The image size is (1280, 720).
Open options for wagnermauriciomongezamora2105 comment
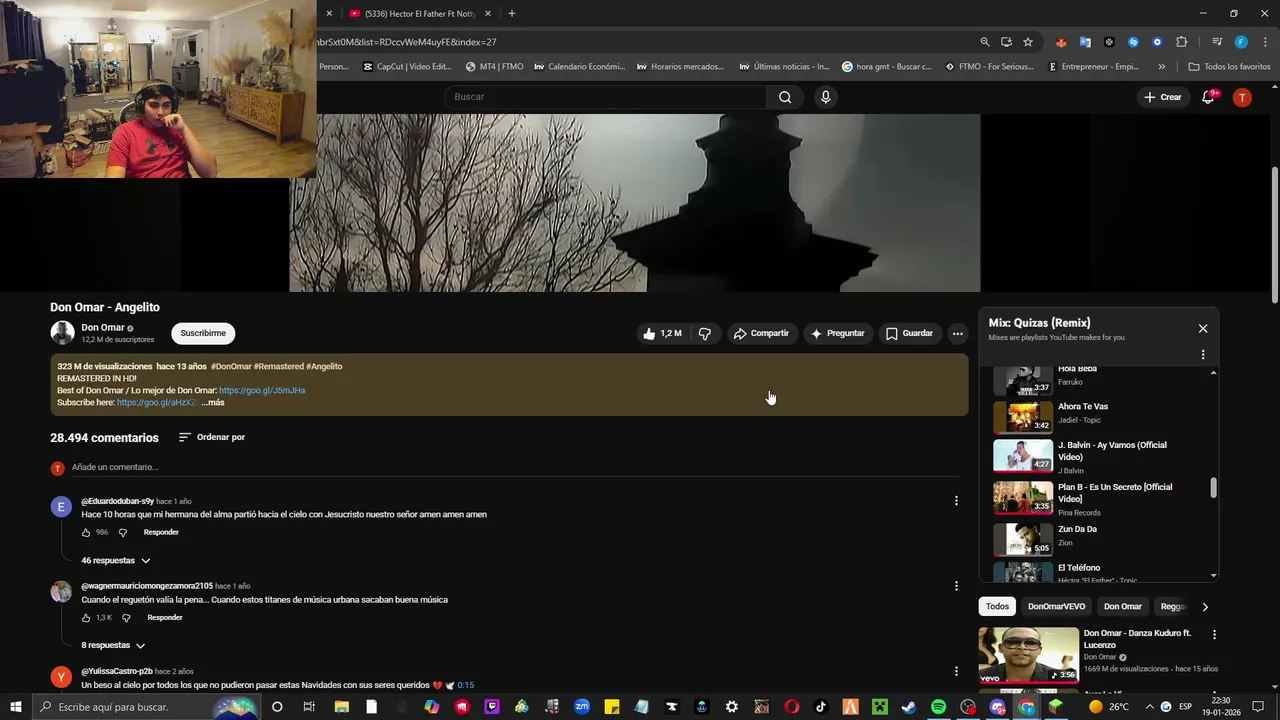point(956,586)
